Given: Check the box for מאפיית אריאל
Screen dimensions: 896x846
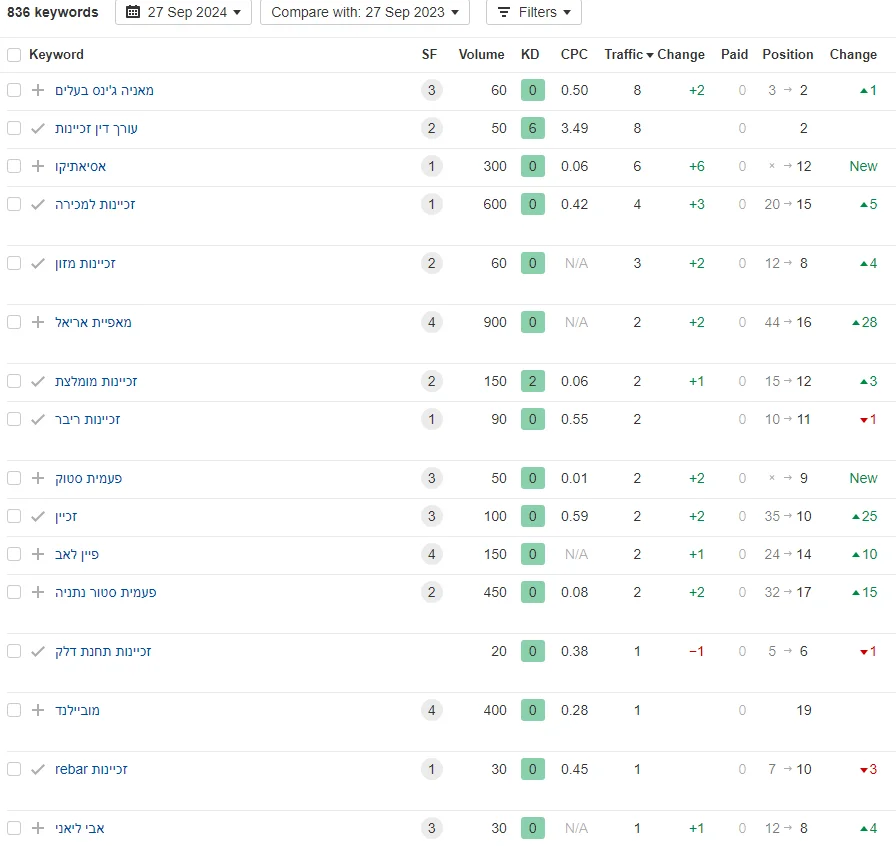Looking at the screenshot, I should (x=14, y=322).
